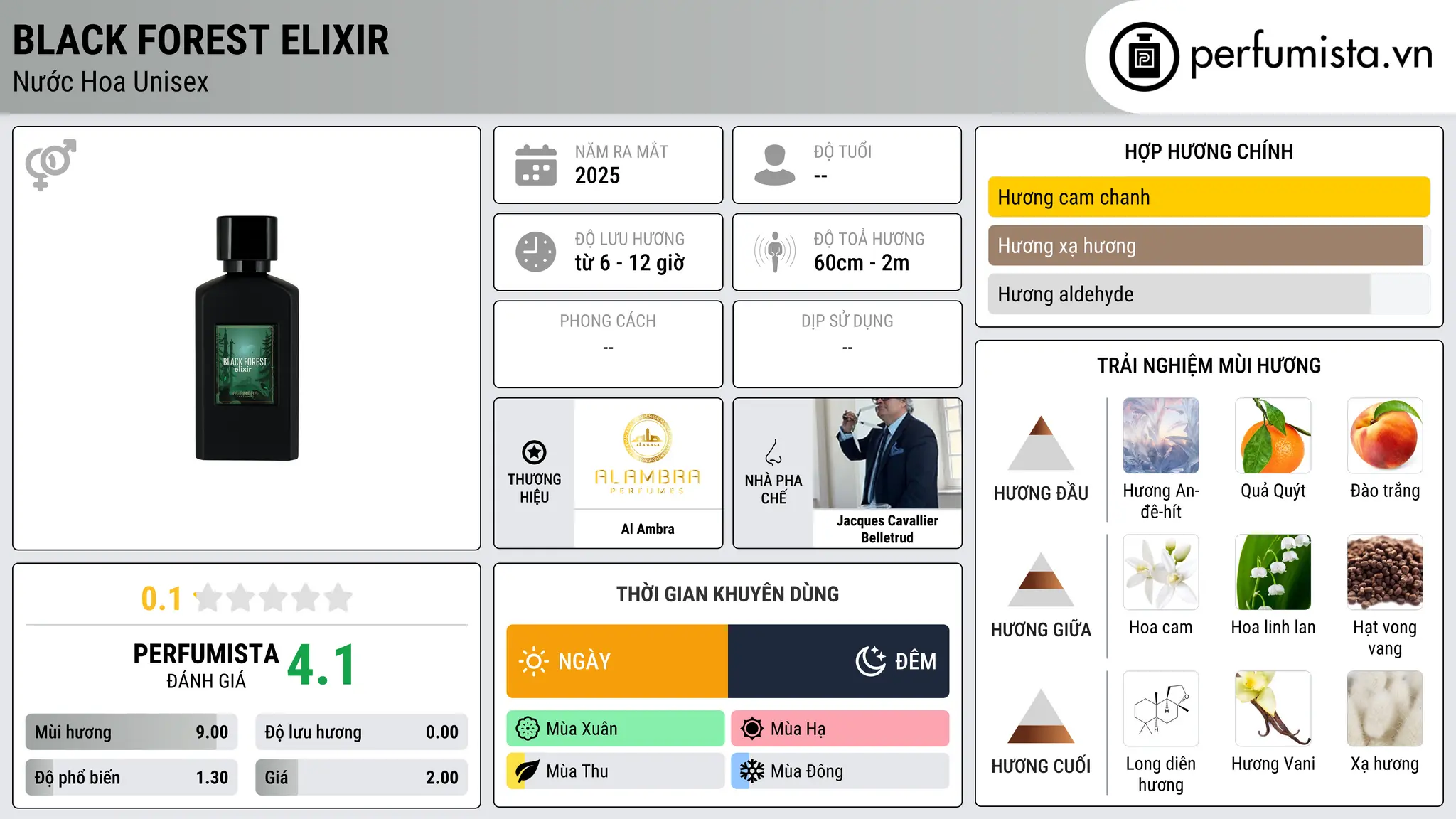The height and width of the screenshot is (819, 1456).
Task: Click the five-star rating icons
Action: click(274, 598)
